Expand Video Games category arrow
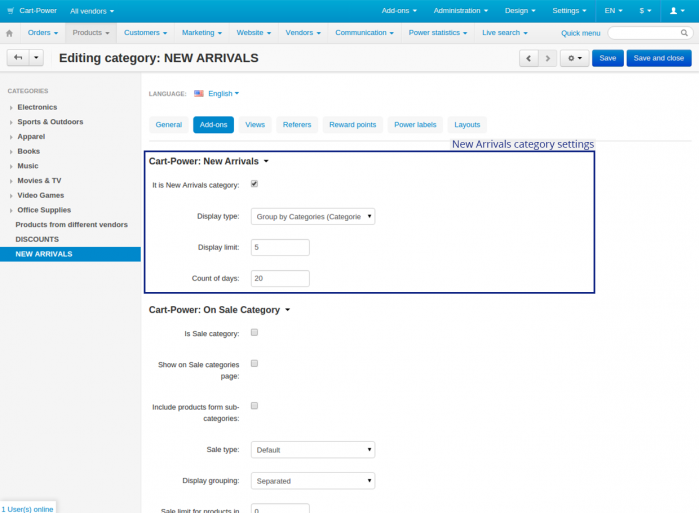The width and height of the screenshot is (700, 513). coord(11,196)
